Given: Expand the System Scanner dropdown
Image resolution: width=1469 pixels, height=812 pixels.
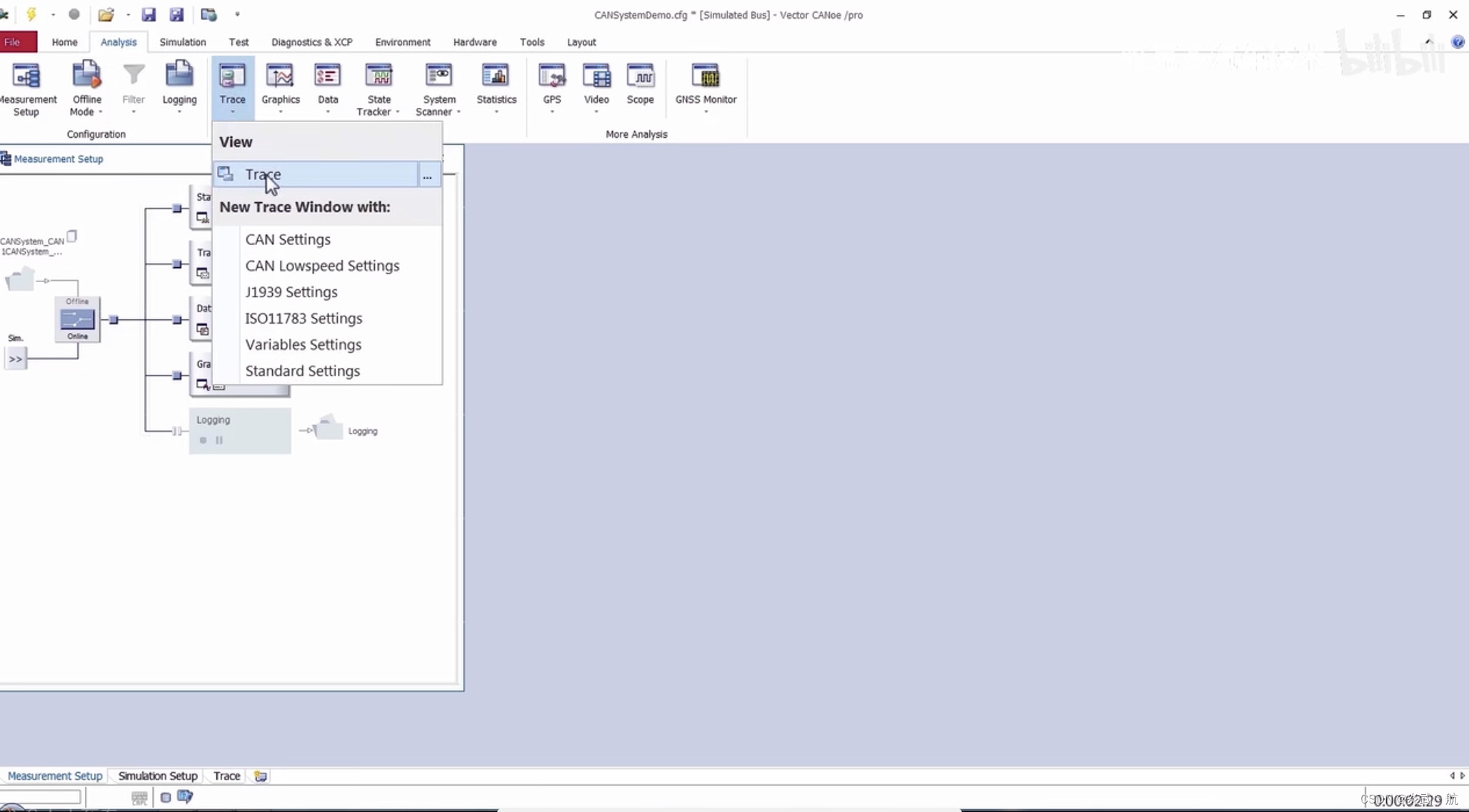Looking at the screenshot, I should (458, 113).
